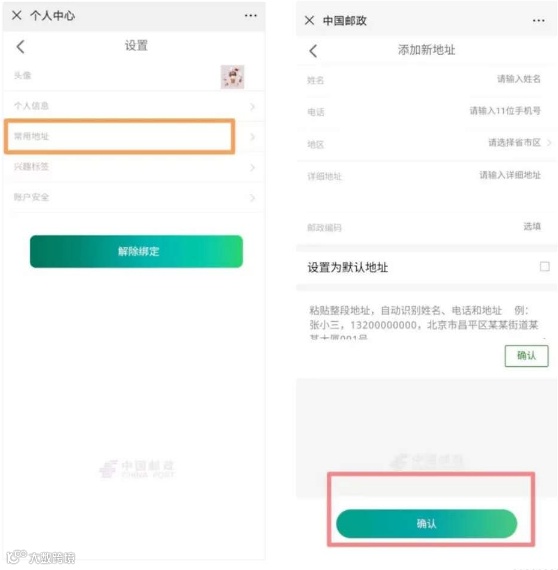
Task: Close the 中国邮政 page with X
Action: click(309, 20)
